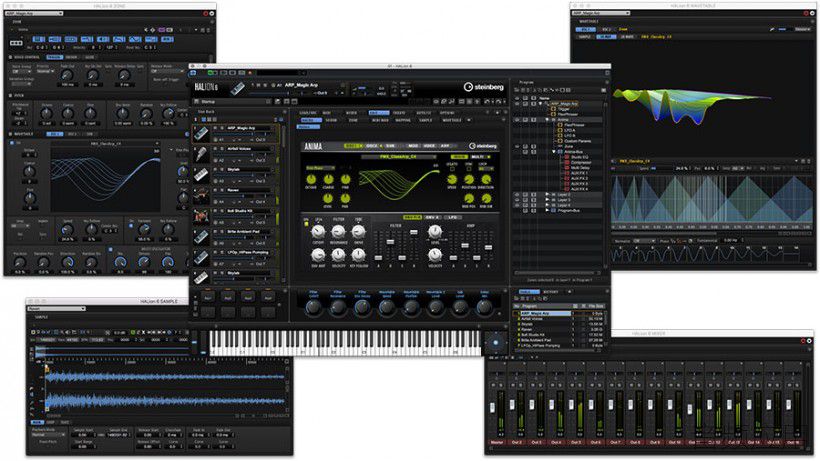820x461 pixels.
Task: Select Compressor in the program tree
Action: click(x=581, y=163)
